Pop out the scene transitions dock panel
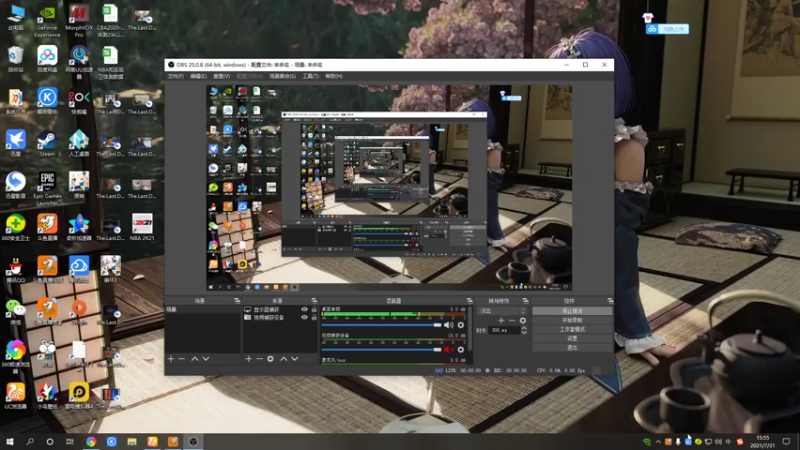Viewport: 800px width, 450px height. coord(526,301)
